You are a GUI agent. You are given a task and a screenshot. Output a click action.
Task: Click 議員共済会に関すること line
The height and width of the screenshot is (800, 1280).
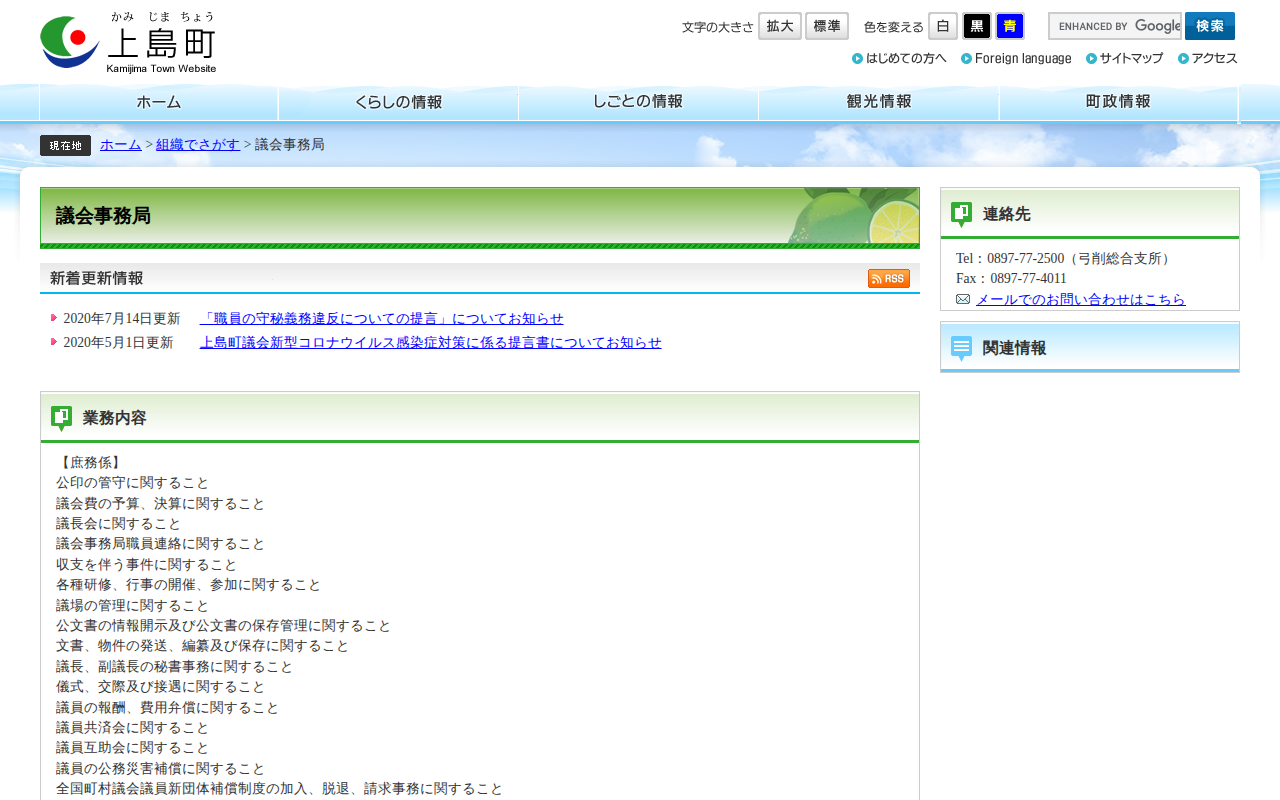pyautogui.click(x=133, y=728)
